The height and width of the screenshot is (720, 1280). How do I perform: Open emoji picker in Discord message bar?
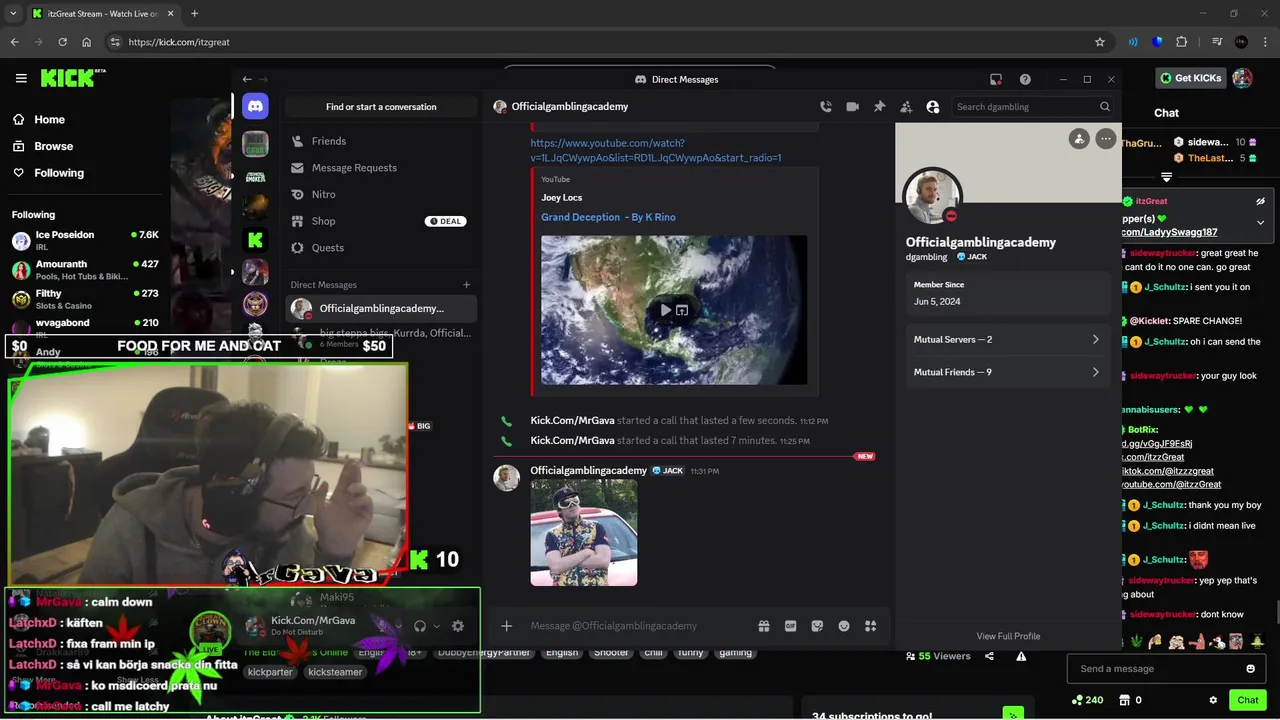pos(844,626)
